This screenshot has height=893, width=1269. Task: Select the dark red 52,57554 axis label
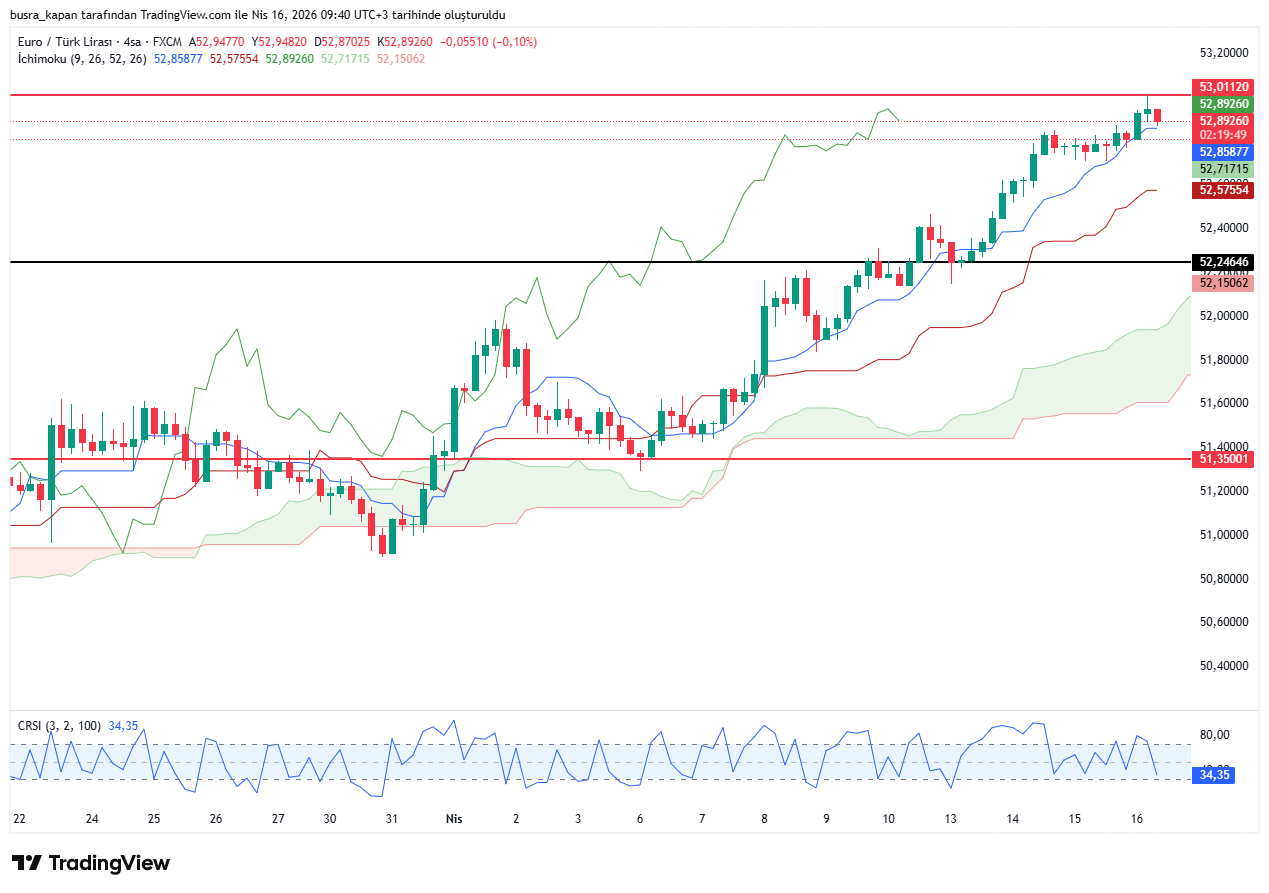[1224, 189]
